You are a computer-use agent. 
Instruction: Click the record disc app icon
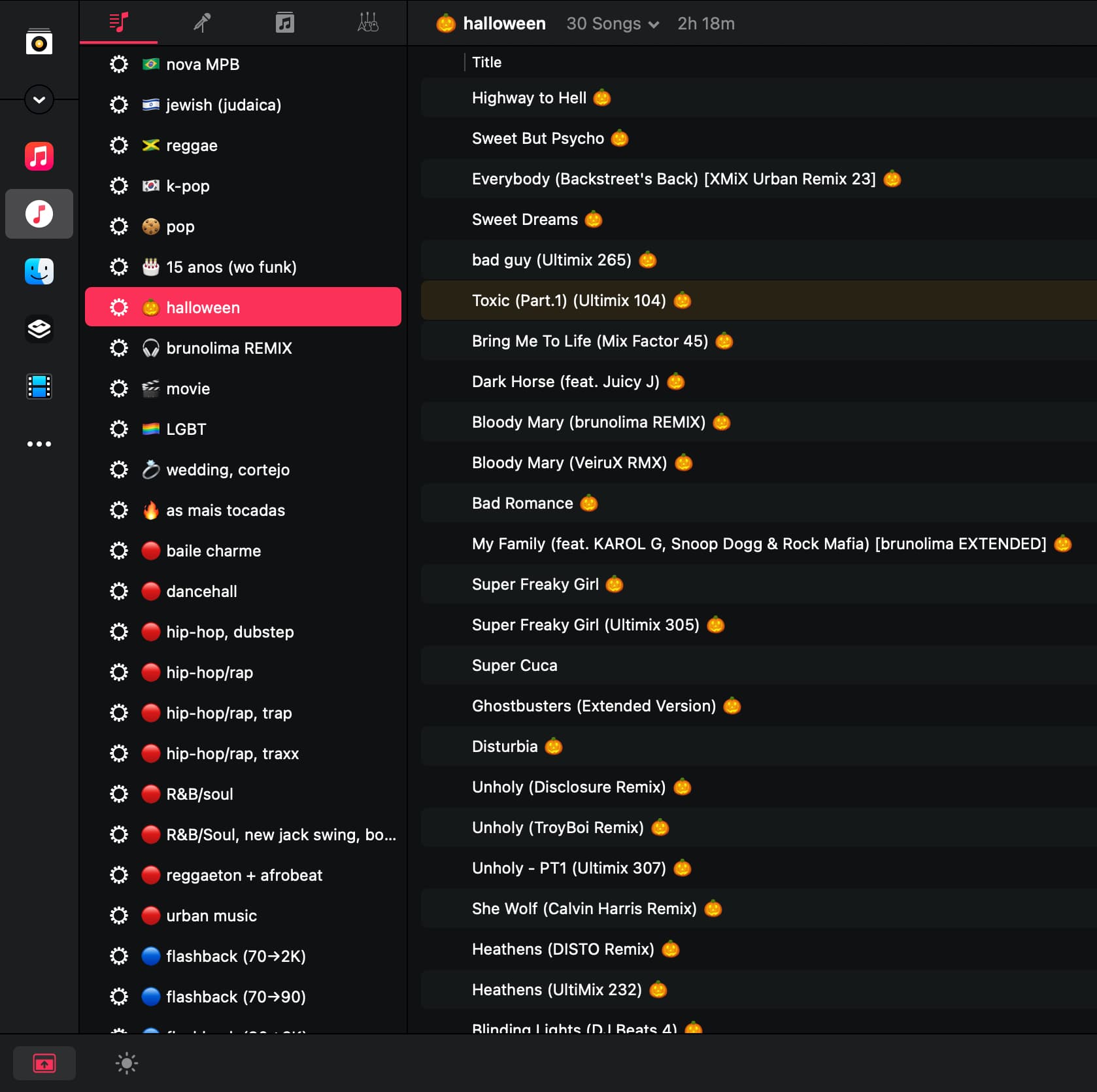pyautogui.click(x=39, y=43)
